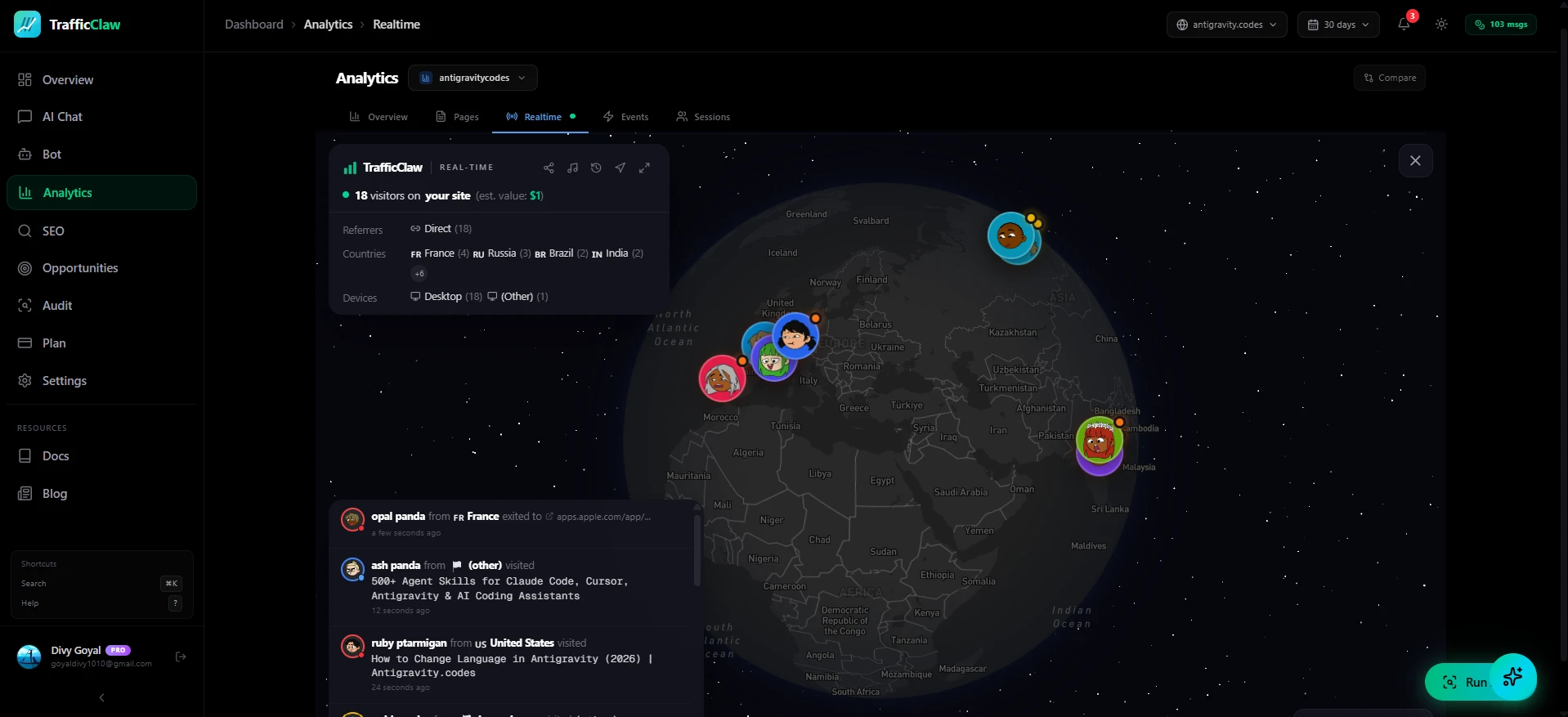This screenshot has width=1568, height=717.
Task: Click the sparkle AI assistant button
Action: pos(1512,677)
